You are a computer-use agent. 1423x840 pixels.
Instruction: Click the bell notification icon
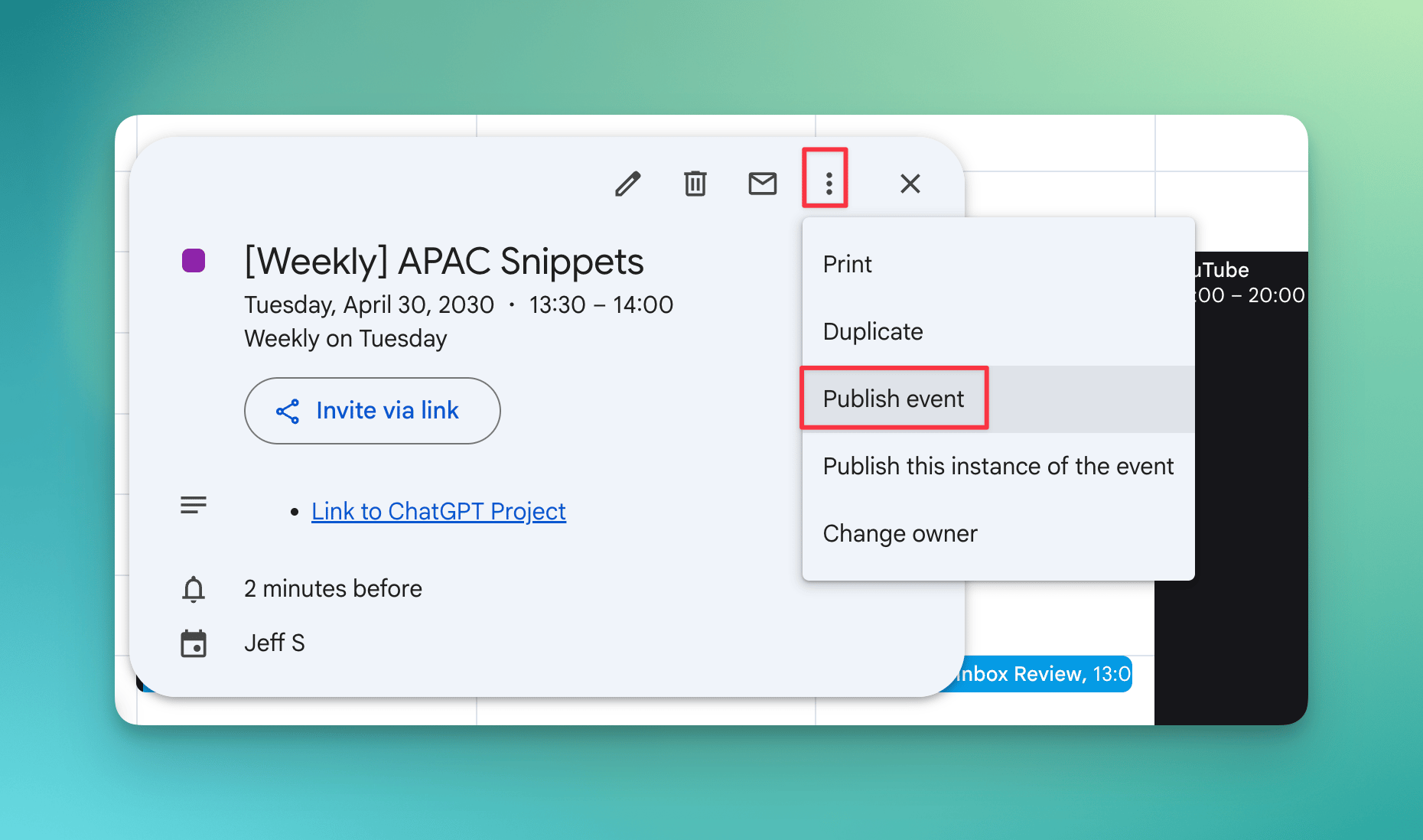click(x=194, y=589)
